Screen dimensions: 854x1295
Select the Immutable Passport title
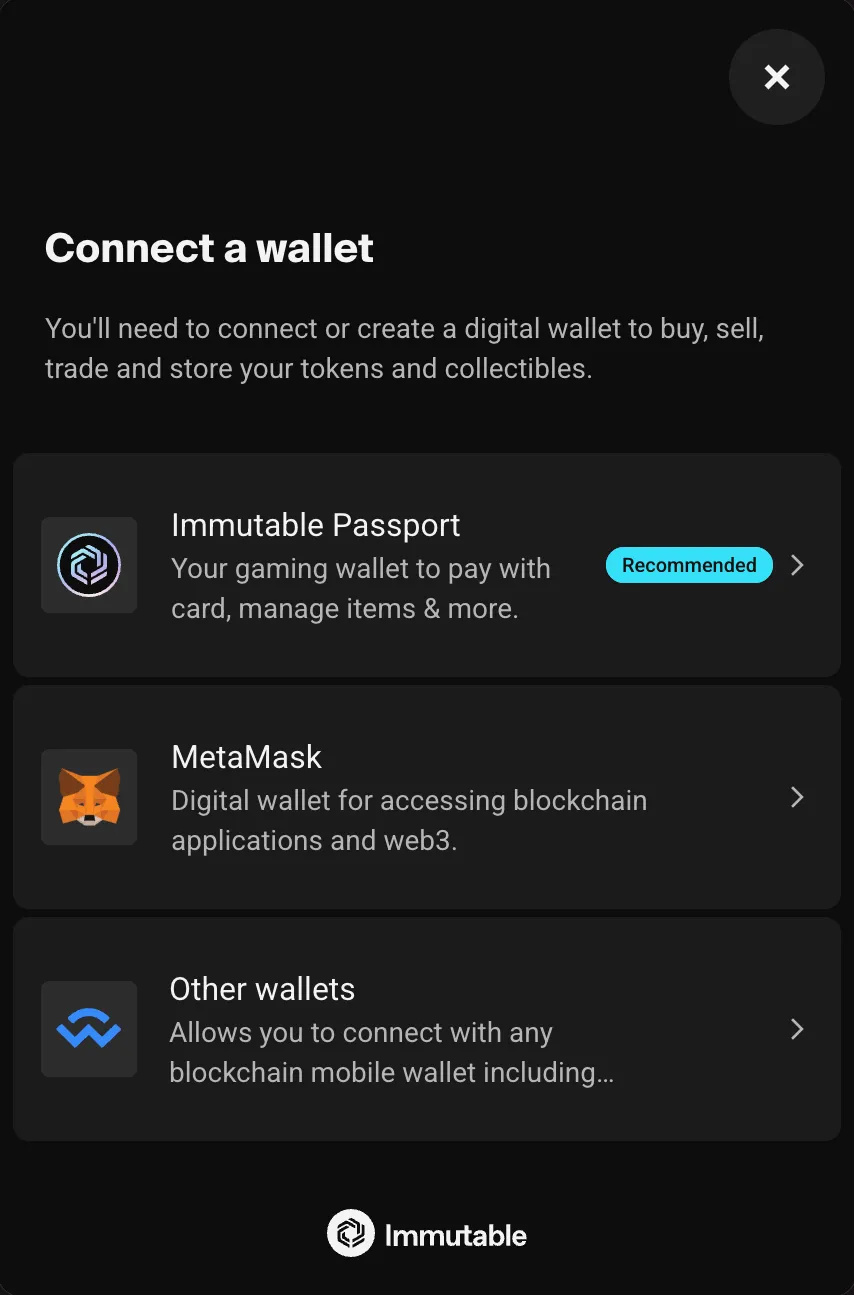click(316, 525)
